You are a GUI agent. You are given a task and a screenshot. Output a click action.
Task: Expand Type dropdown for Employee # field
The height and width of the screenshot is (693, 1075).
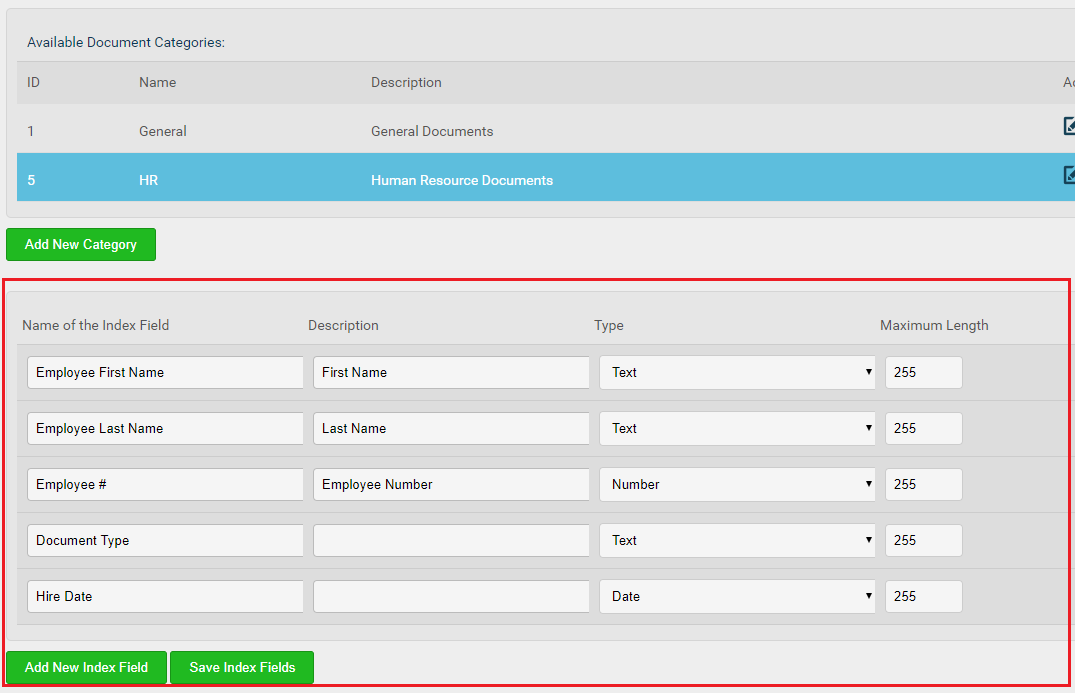(x=737, y=484)
